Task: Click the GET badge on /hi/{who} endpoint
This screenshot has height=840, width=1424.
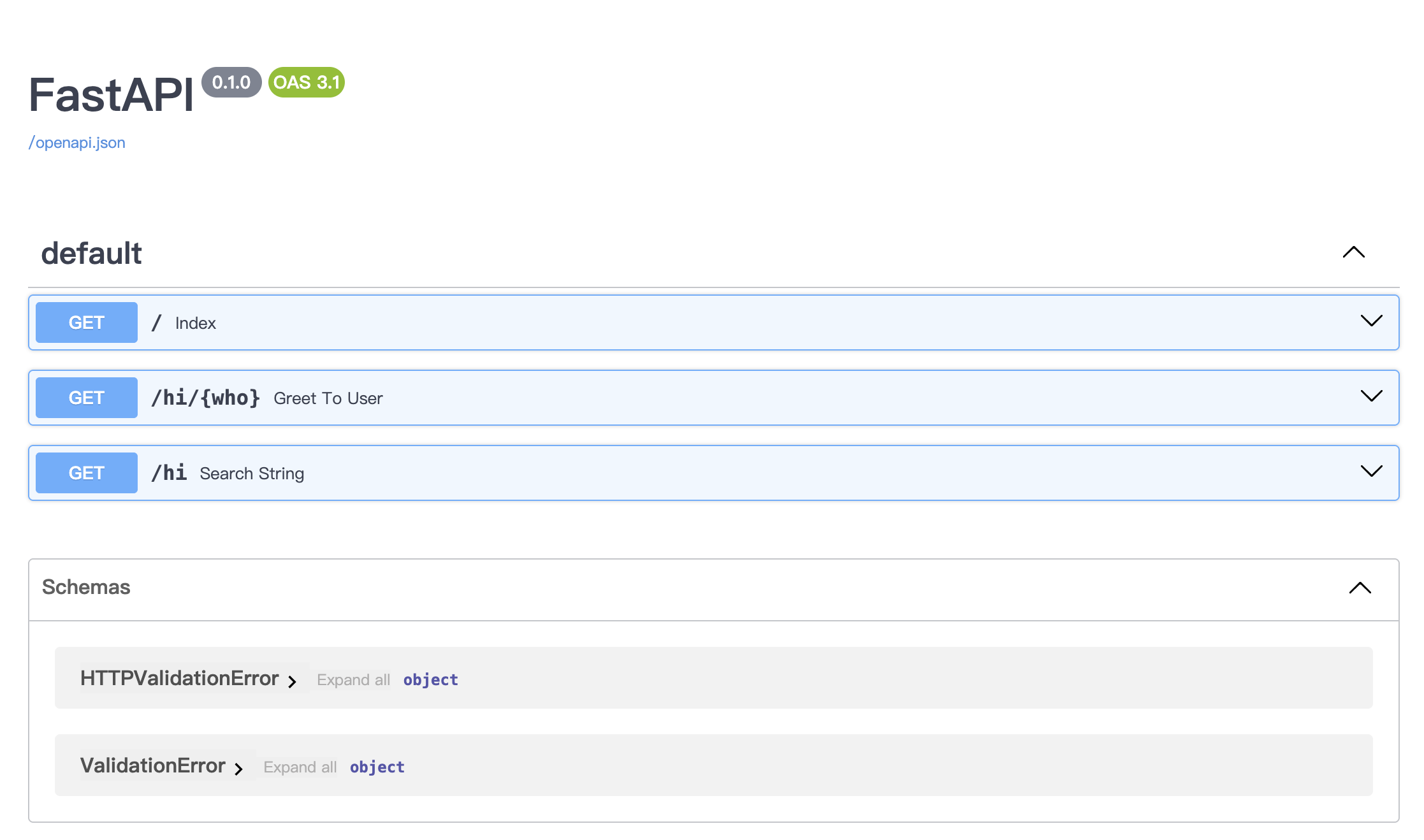Action: tap(86, 397)
